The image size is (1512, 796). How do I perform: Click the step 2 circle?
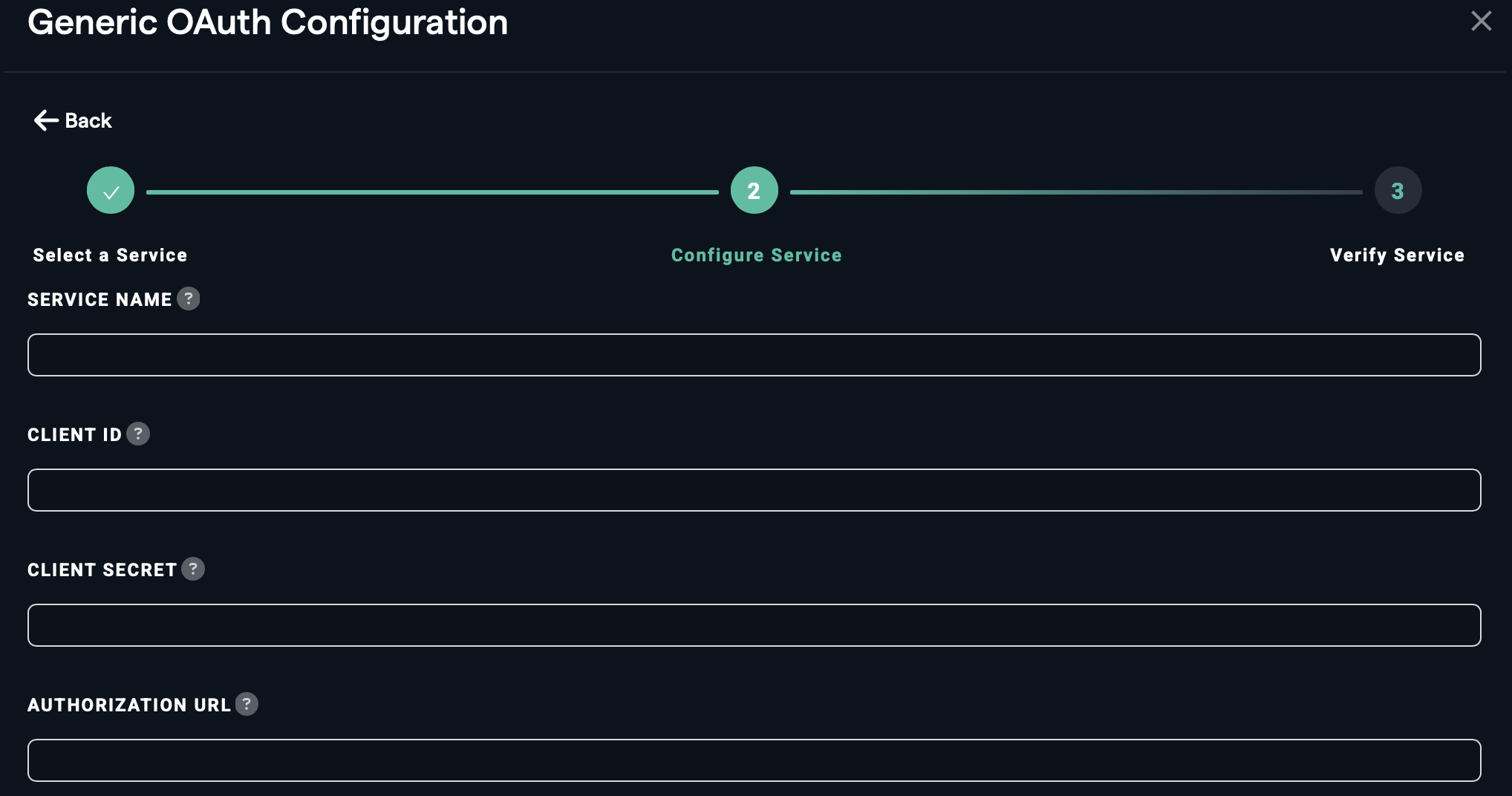coord(754,190)
